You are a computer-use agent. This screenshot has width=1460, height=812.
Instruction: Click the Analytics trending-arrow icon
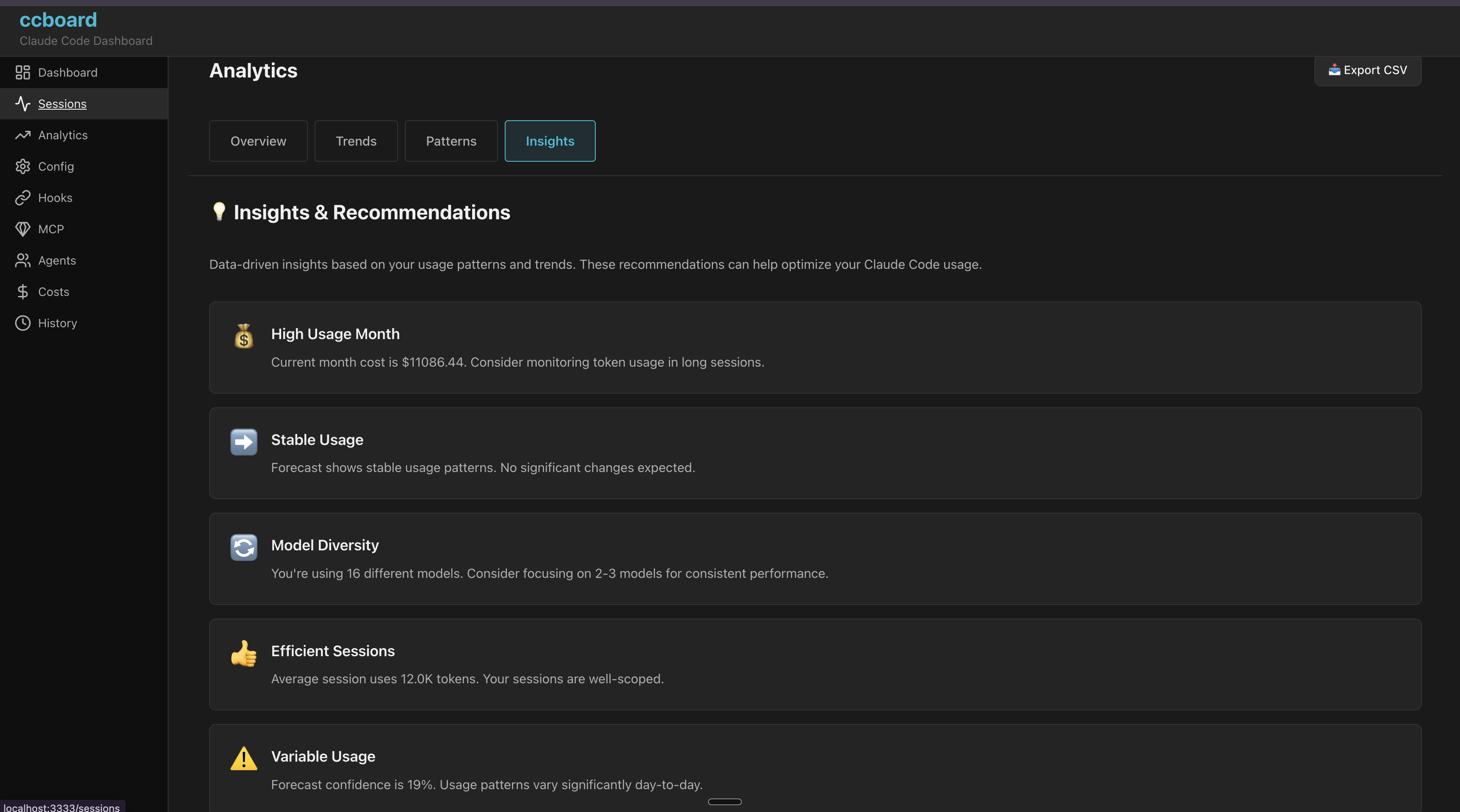(23, 135)
